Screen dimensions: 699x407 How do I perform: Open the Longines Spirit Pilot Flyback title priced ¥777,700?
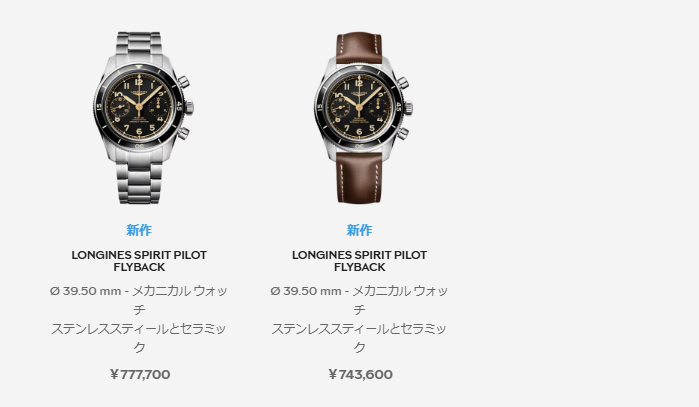[139, 261]
